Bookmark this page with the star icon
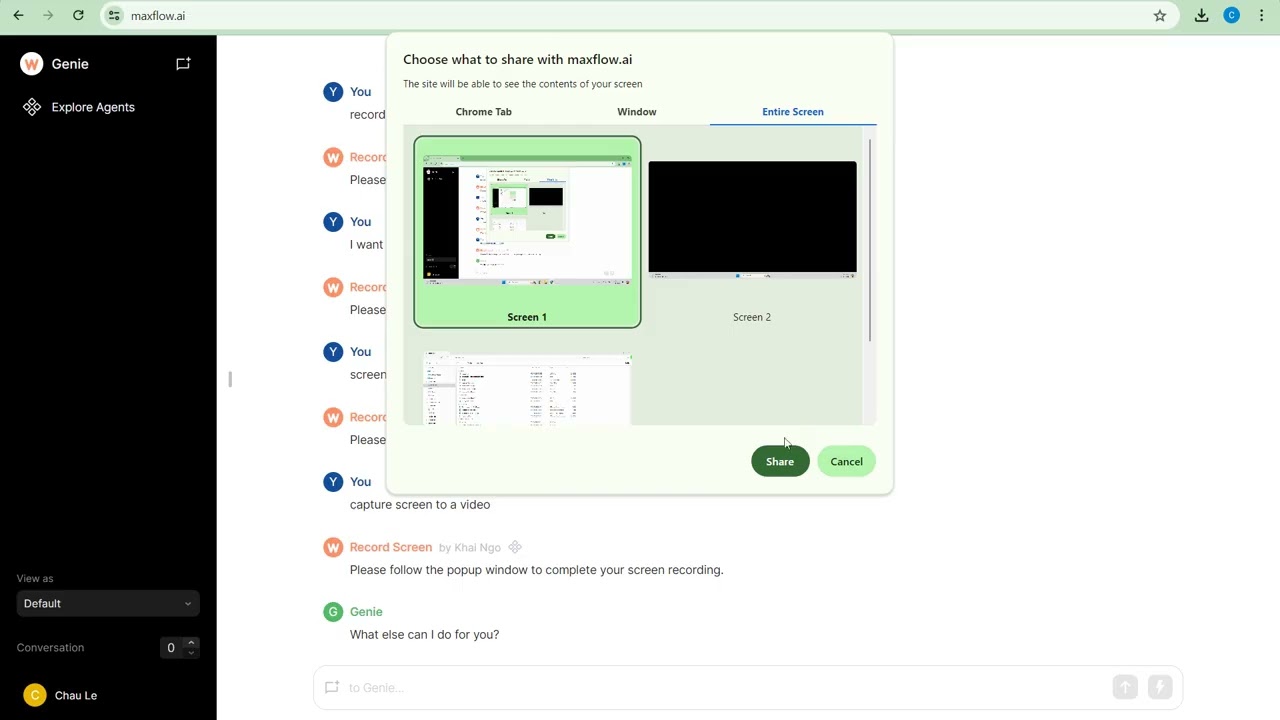This screenshot has height=720, width=1280. (x=1160, y=16)
